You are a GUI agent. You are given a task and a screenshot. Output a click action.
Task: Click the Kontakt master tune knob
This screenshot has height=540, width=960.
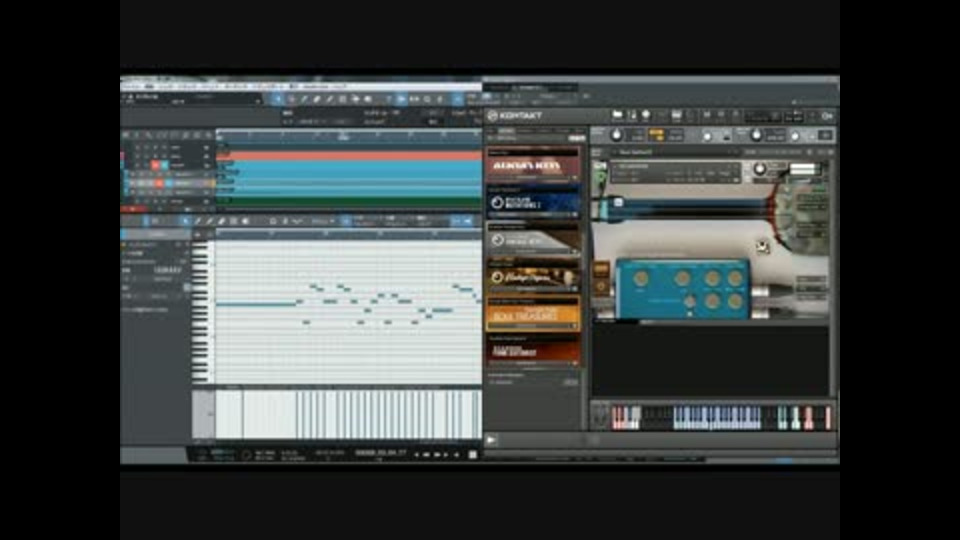tap(756, 135)
